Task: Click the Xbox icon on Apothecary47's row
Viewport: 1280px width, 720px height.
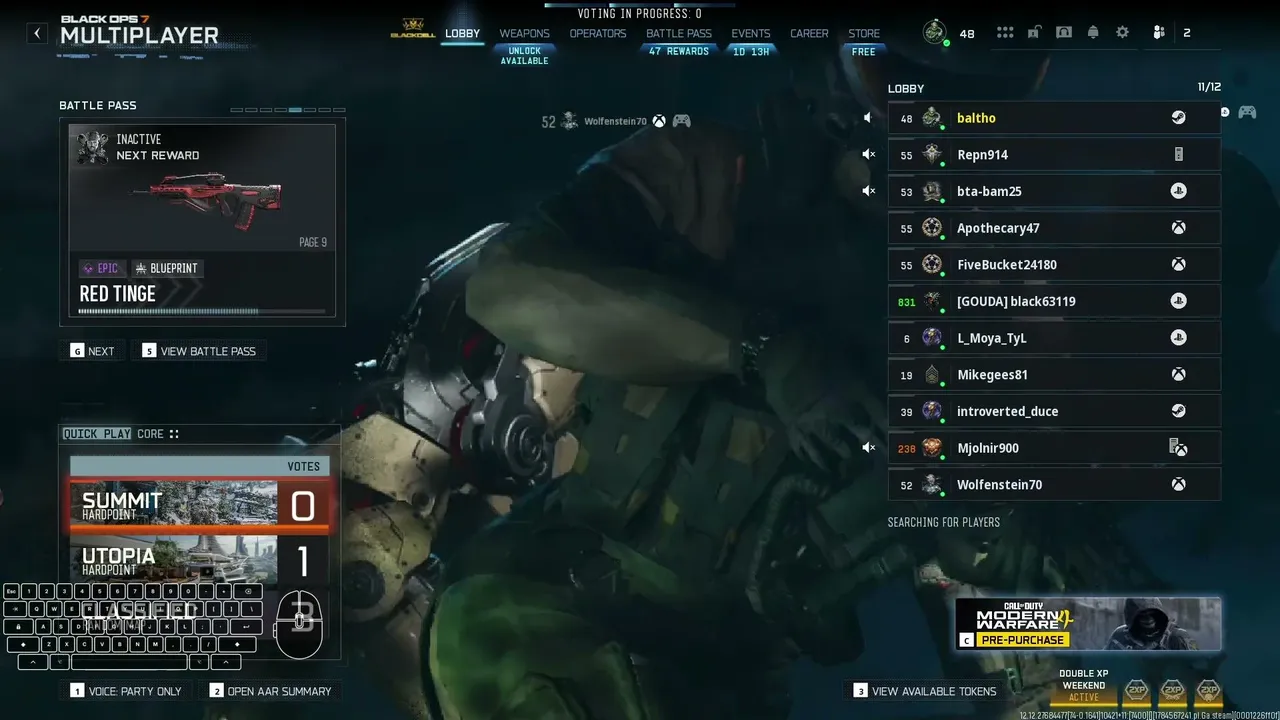Action: tap(1179, 228)
